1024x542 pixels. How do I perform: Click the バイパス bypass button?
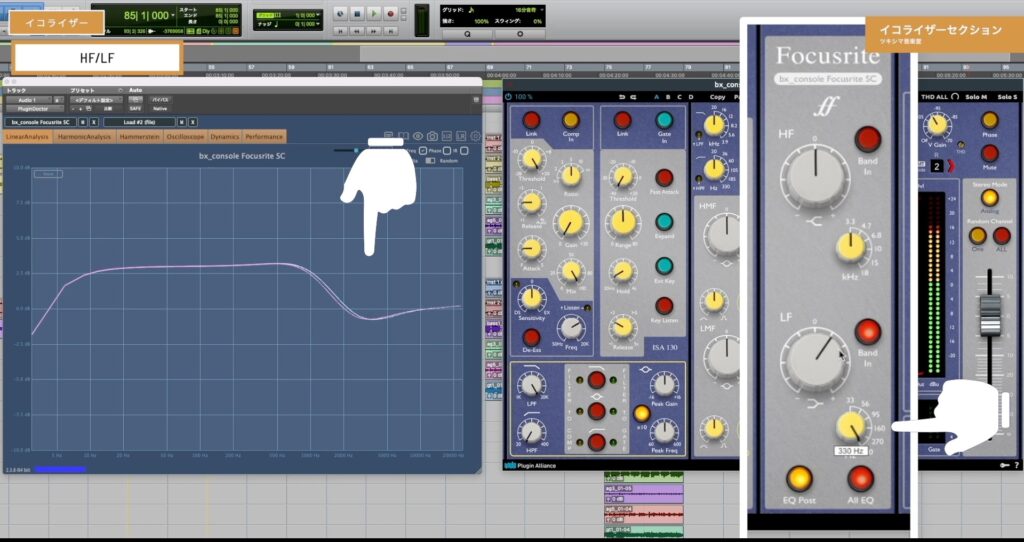[159, 100]
